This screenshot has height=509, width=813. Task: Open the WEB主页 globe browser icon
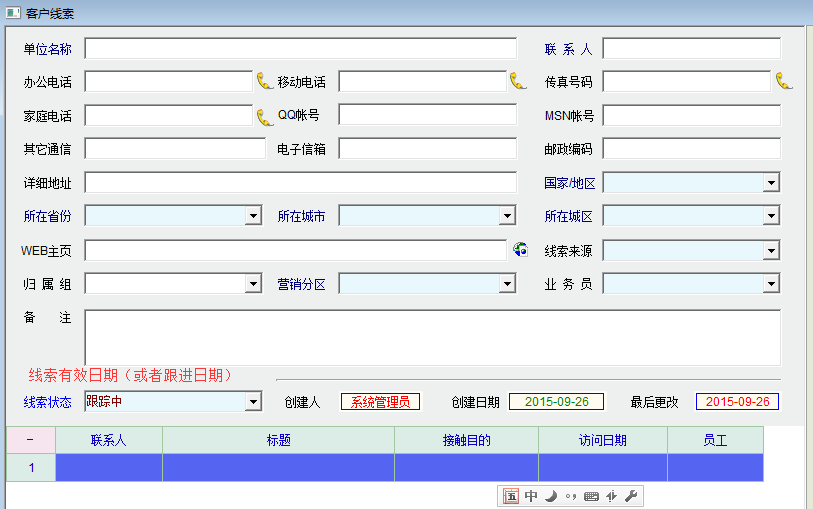(520, 250)
